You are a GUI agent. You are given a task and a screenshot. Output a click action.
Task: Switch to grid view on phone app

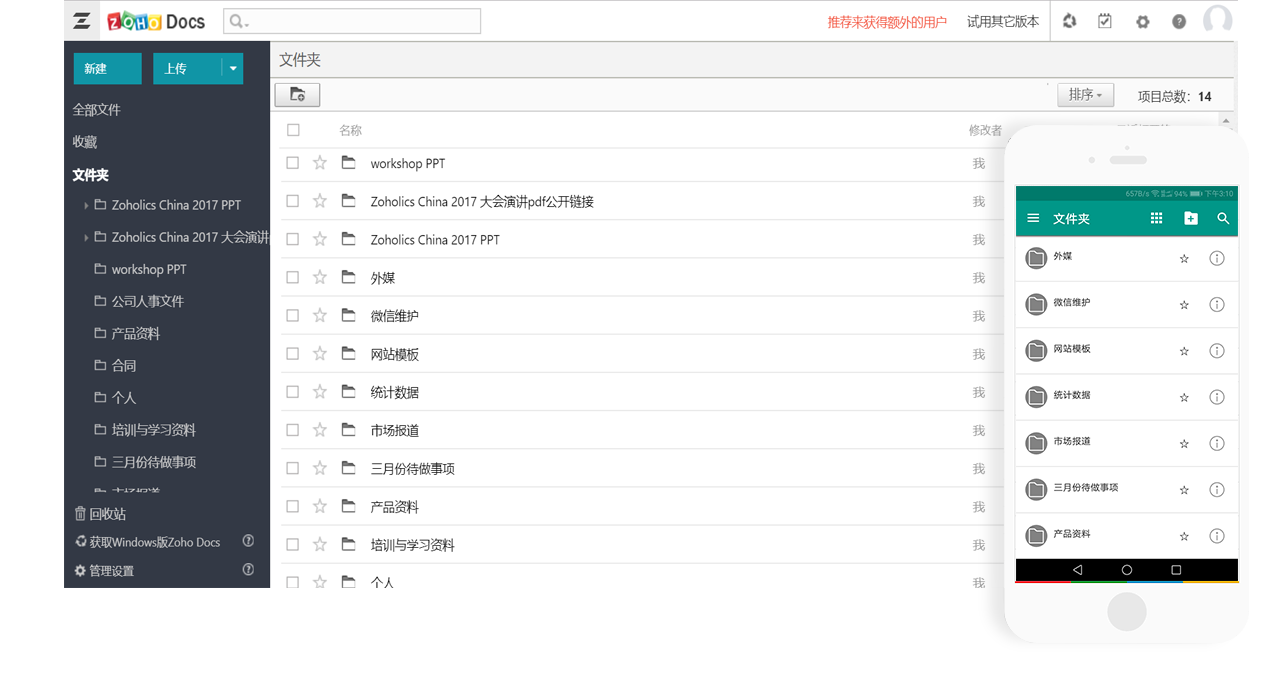tap(1156, 218)
